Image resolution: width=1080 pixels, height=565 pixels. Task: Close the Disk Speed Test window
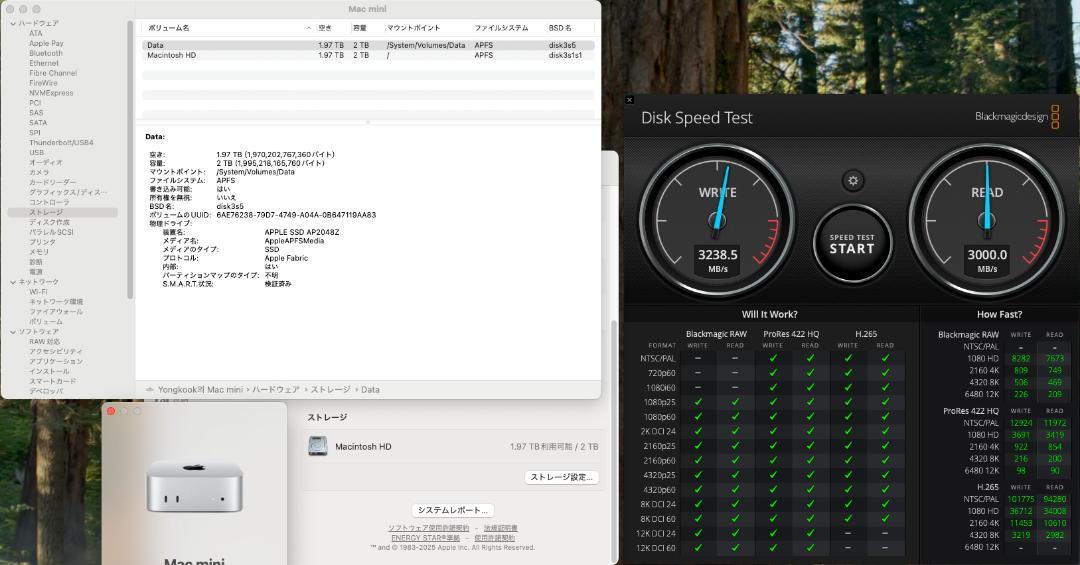coord(629,100)
